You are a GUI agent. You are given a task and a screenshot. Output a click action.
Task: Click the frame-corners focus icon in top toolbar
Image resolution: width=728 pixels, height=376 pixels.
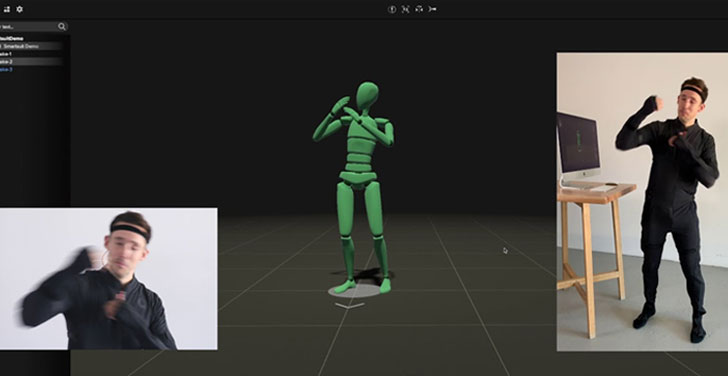coord(405,9)
